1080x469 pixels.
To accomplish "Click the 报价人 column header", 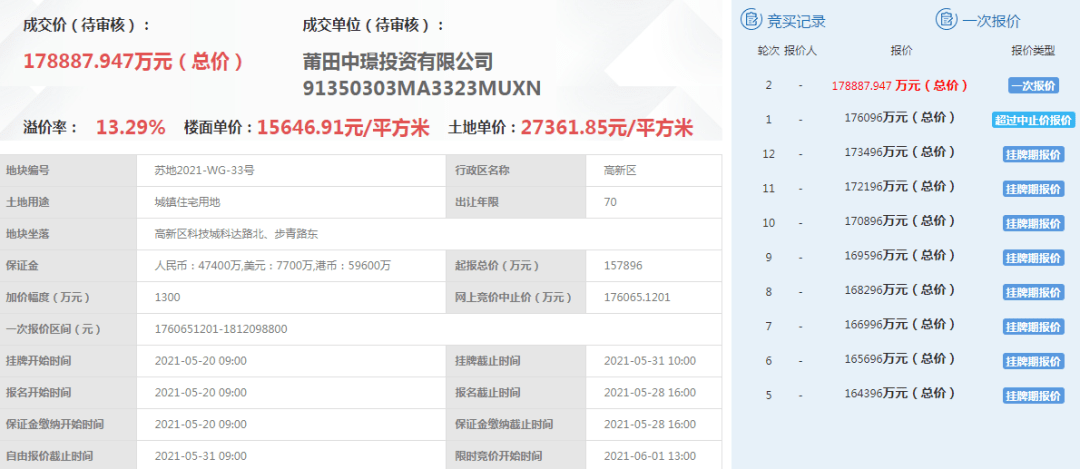I will pos(800,51).
